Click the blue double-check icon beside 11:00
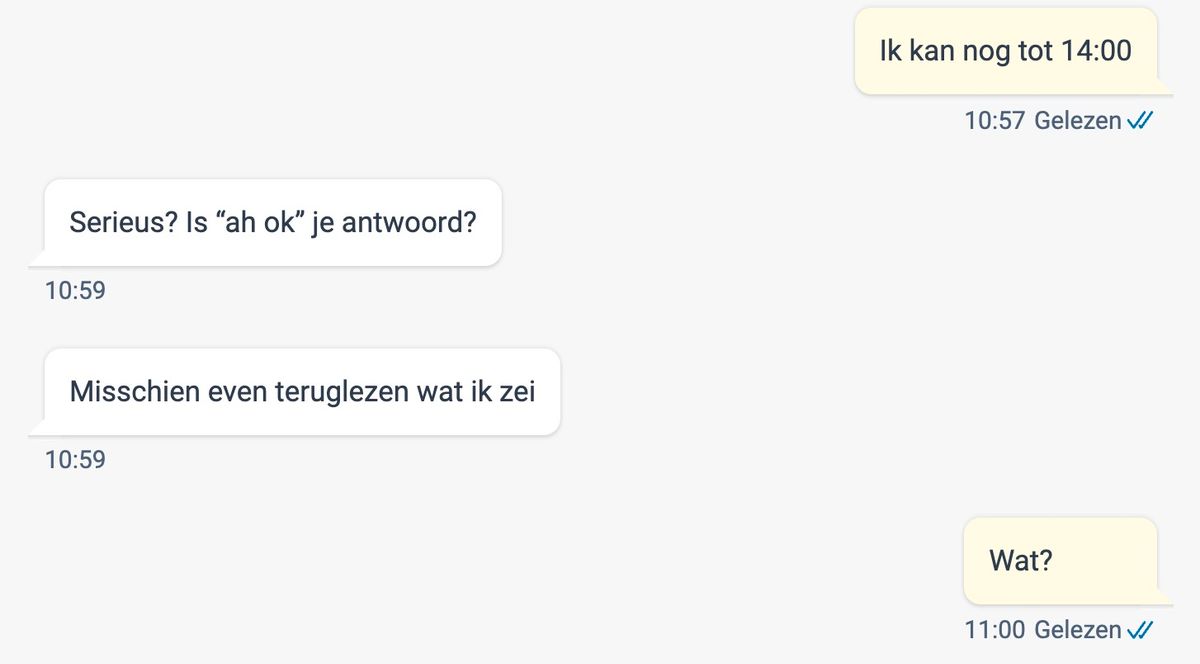Viewport: 1200px width, 664px height. (1140, 630)
